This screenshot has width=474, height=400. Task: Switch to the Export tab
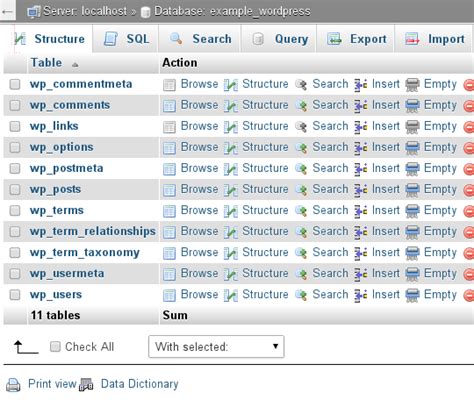tap(355, 39)
